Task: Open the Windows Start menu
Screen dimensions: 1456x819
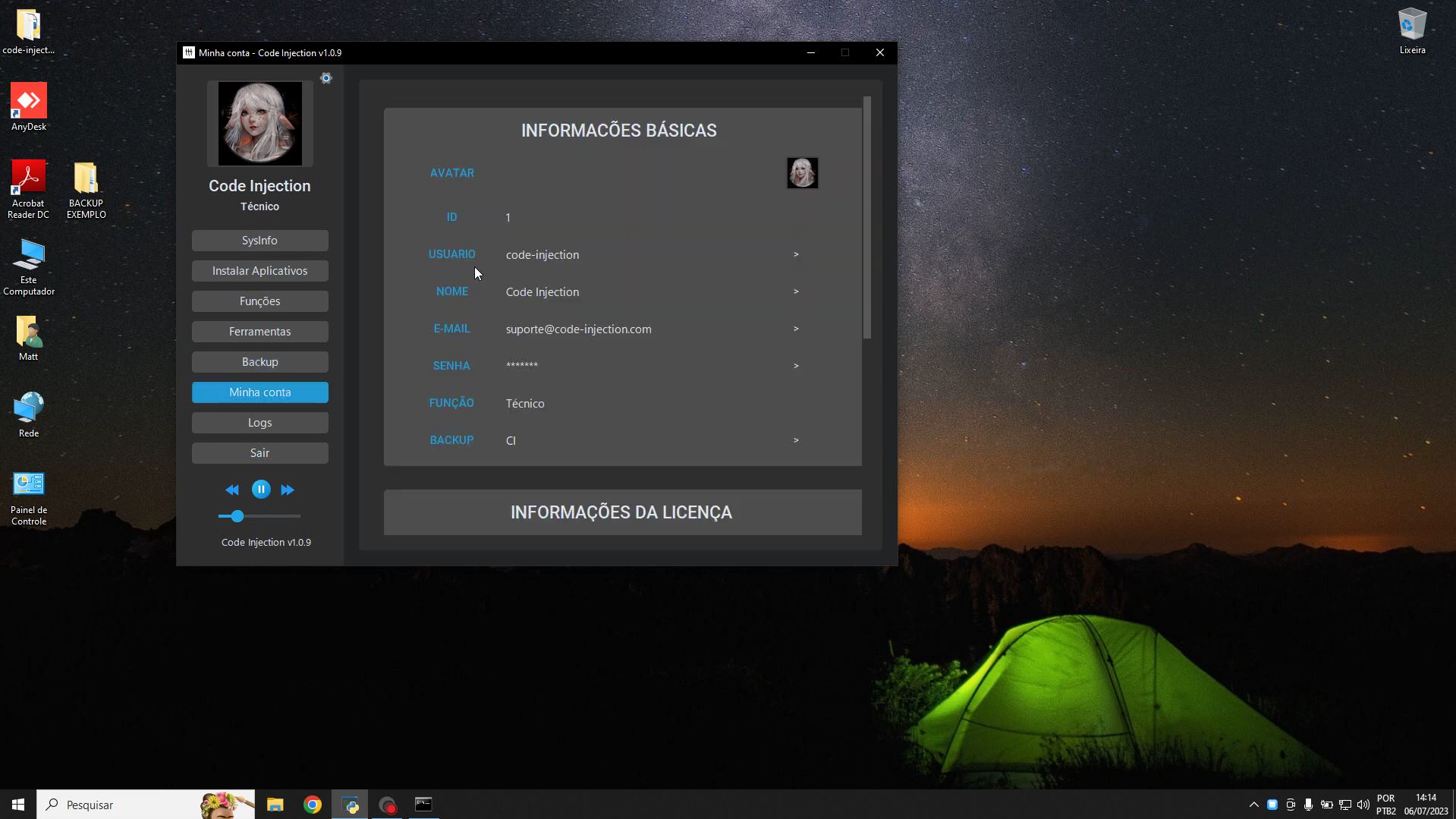Action: click(x=18, y=805)
